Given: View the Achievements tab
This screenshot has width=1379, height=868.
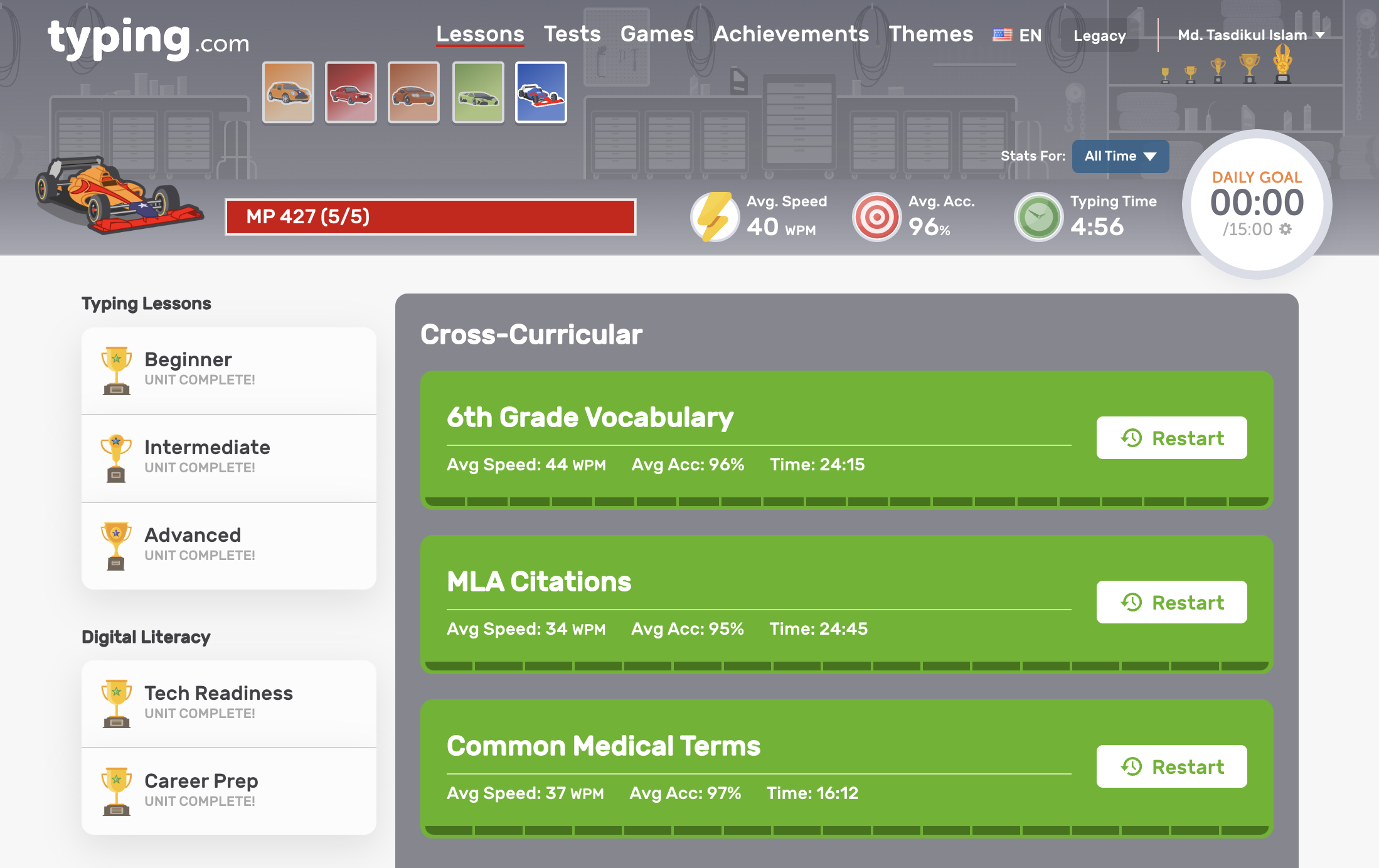Looking at the screenshot, I should click(x=791, y=34).
